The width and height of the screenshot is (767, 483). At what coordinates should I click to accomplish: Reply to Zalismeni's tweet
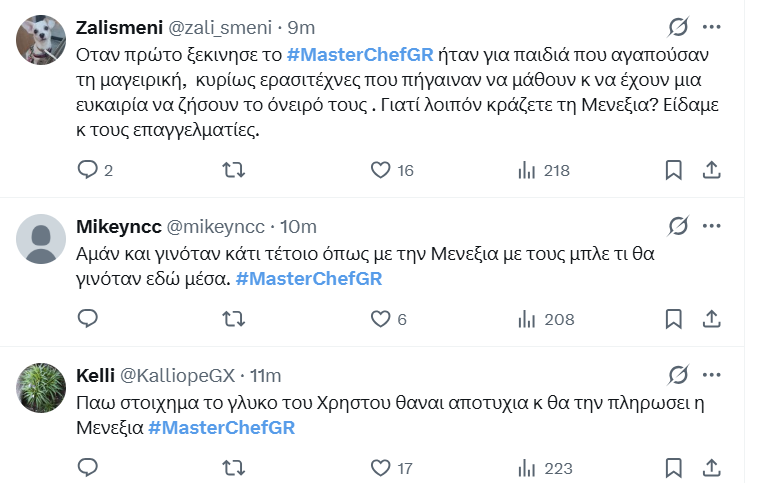click(88, 170)
